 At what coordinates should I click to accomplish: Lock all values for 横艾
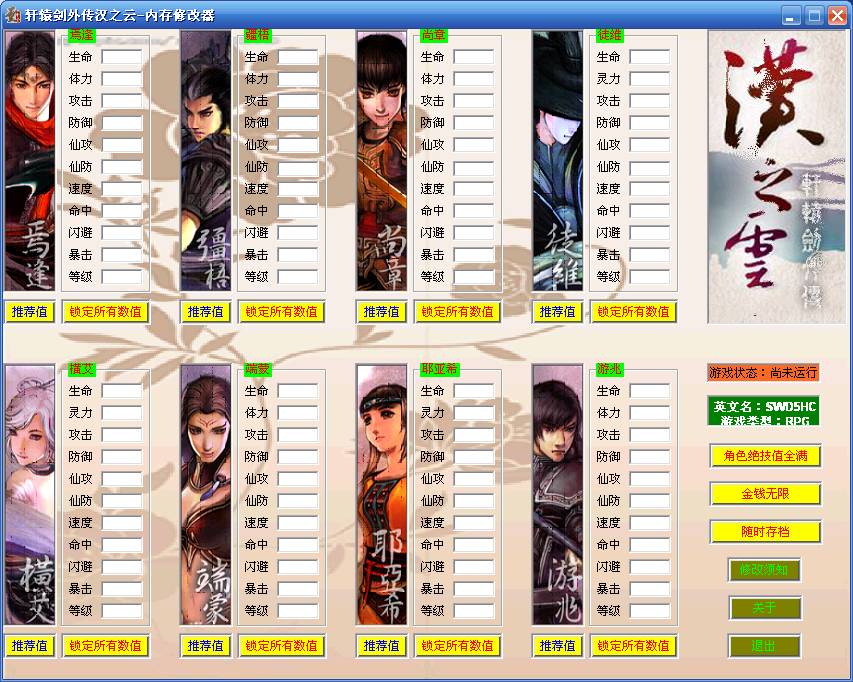click(105, 645)
